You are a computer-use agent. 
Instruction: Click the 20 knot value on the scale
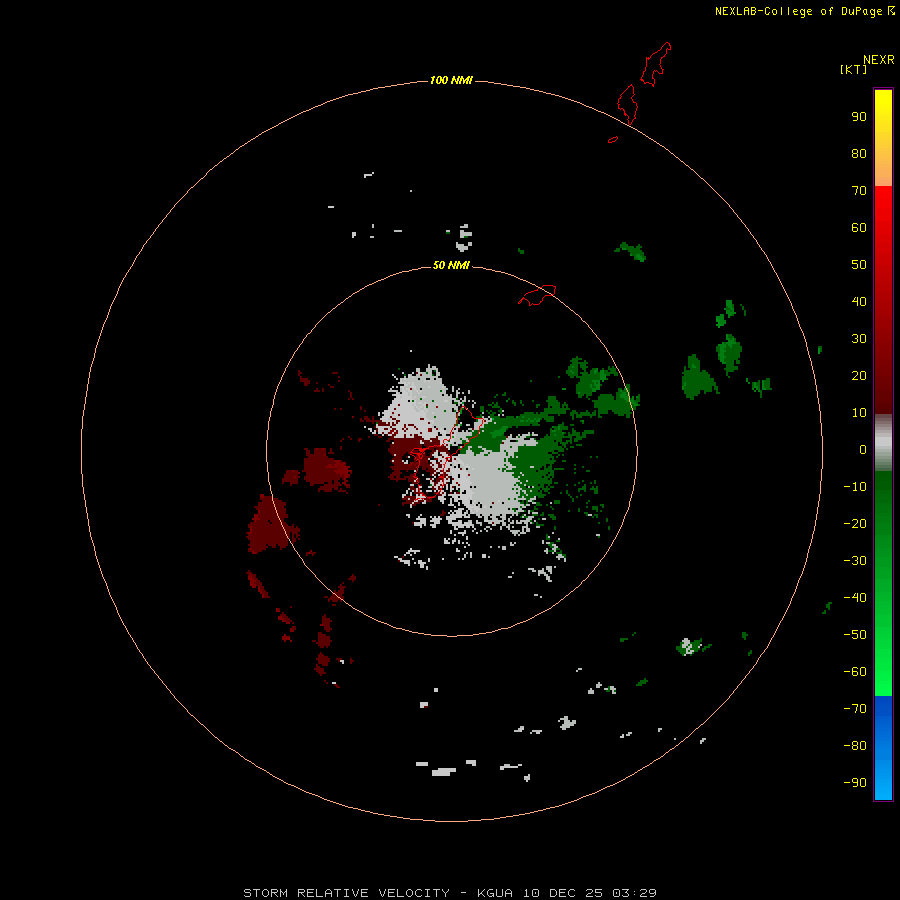pyautogui.click(x=859, y=376)
